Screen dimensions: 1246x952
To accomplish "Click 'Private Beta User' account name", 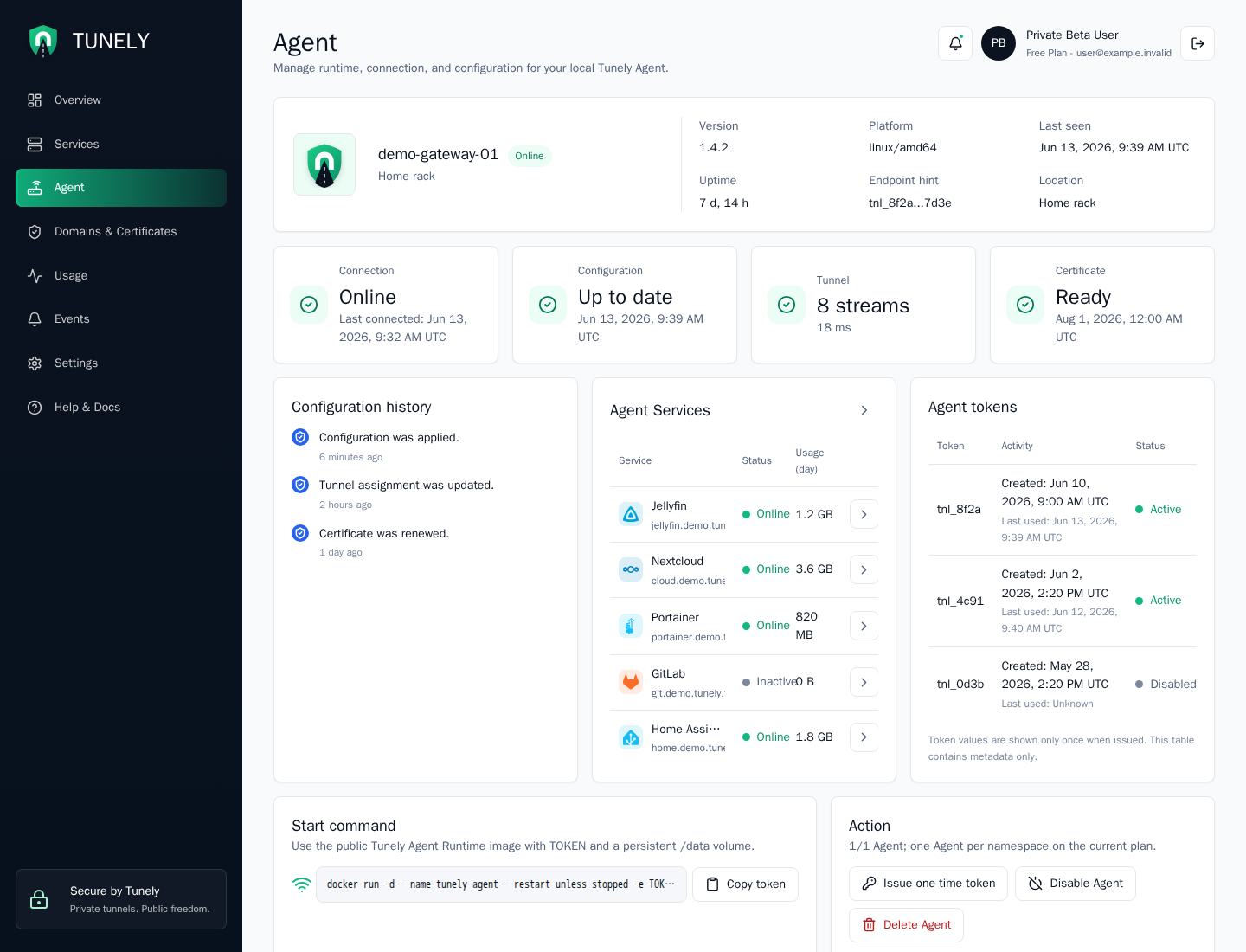I will click(x=1072, y=35).
